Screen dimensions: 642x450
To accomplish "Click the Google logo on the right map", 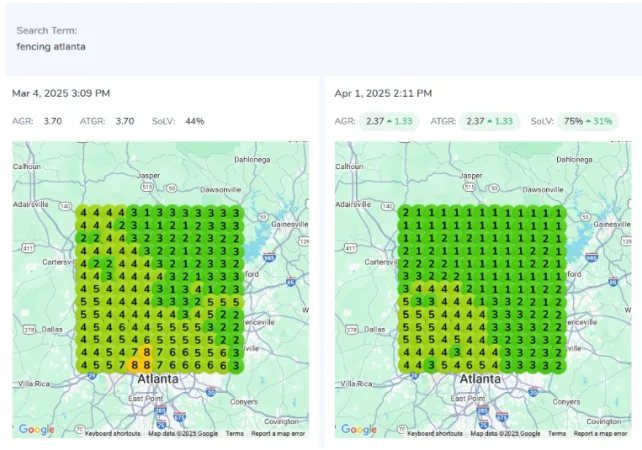I will [x=359, y=429].
